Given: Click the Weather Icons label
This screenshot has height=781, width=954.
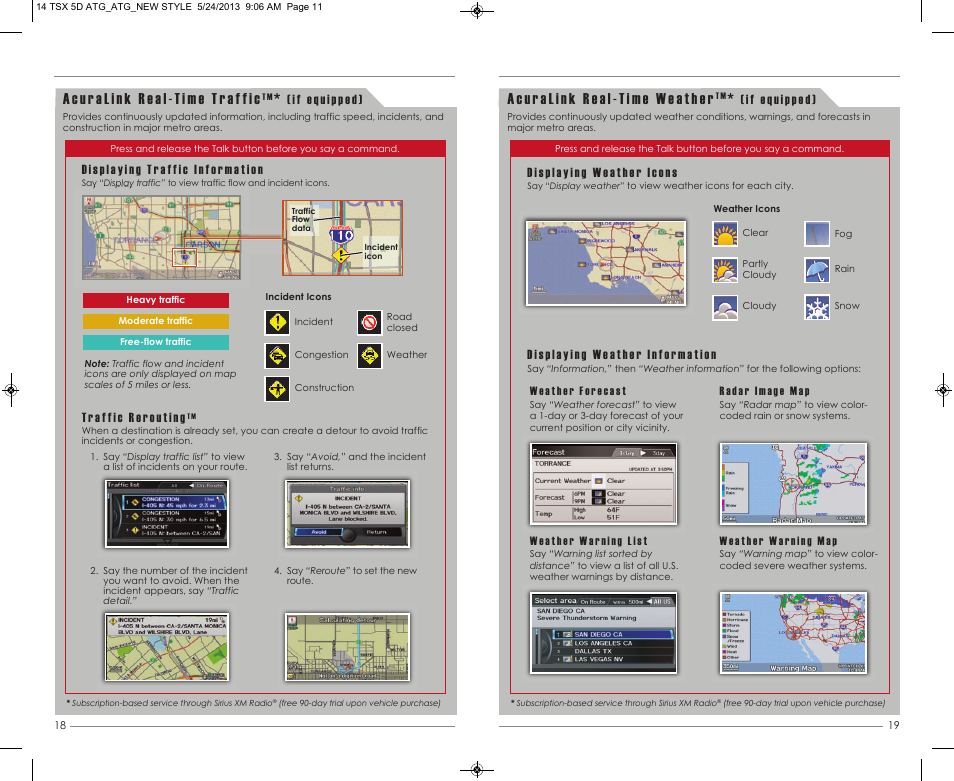Looking at the screenshot, I should point(747,209).
